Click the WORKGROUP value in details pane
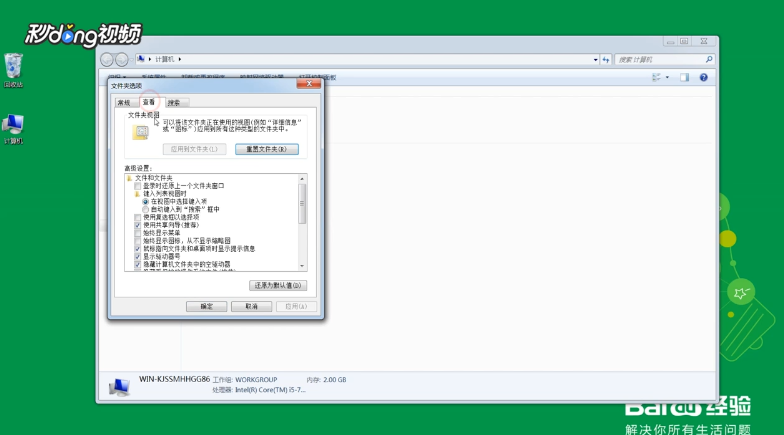The image size is (784, 435). pyautogui.click(x=256, y=380)
